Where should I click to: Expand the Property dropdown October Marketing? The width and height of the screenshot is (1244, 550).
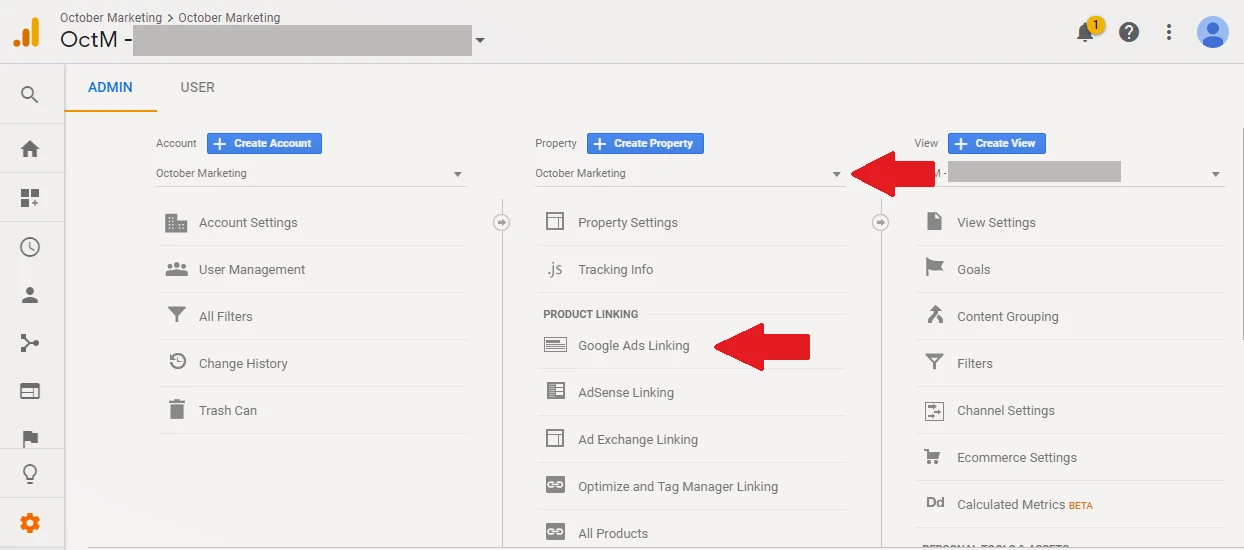689,174
